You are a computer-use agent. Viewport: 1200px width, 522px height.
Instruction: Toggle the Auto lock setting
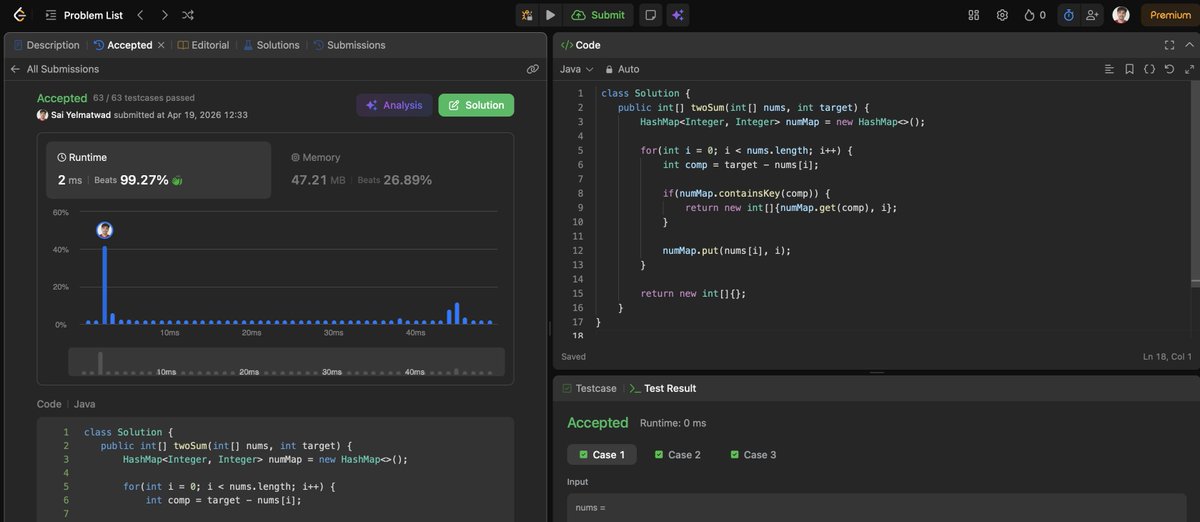pos(621,69)
